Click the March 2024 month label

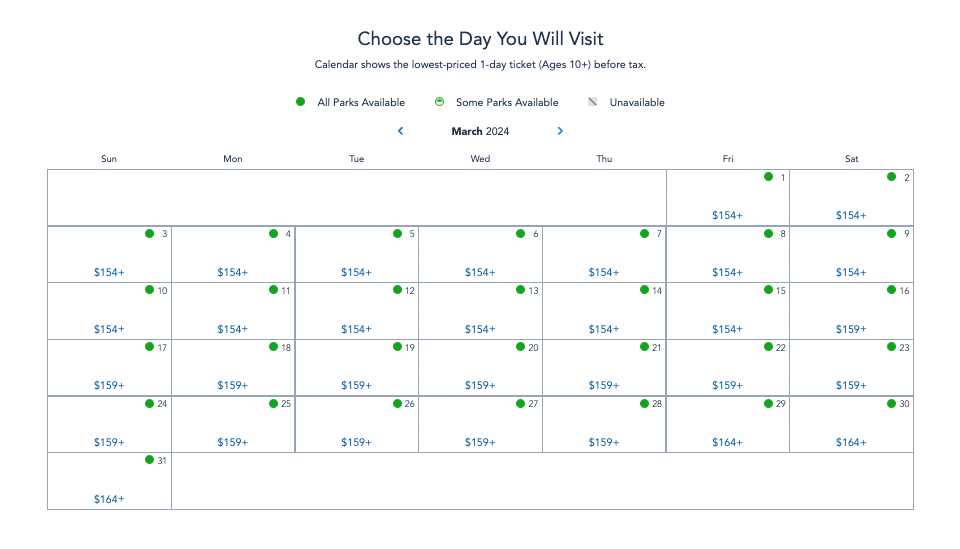coord(480,131)
